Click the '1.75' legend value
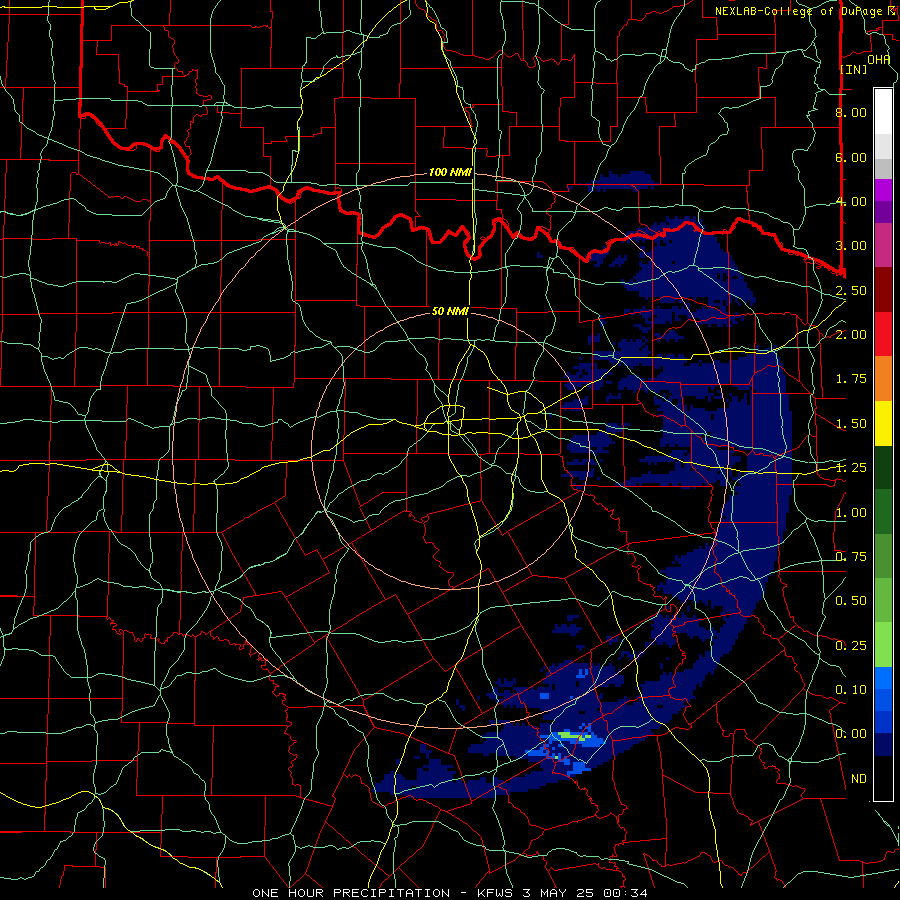 851,379
